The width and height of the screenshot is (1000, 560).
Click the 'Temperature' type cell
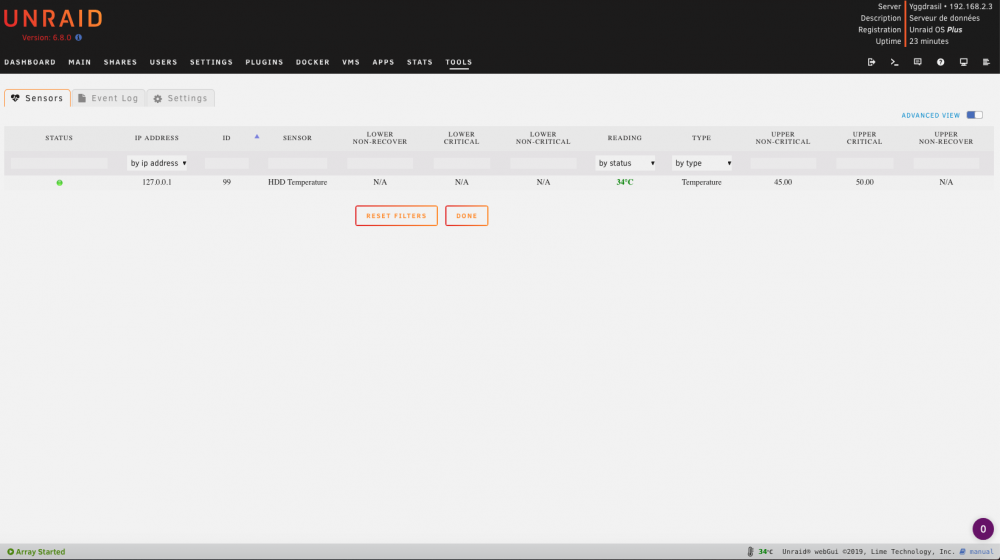[x=702, y=182]
